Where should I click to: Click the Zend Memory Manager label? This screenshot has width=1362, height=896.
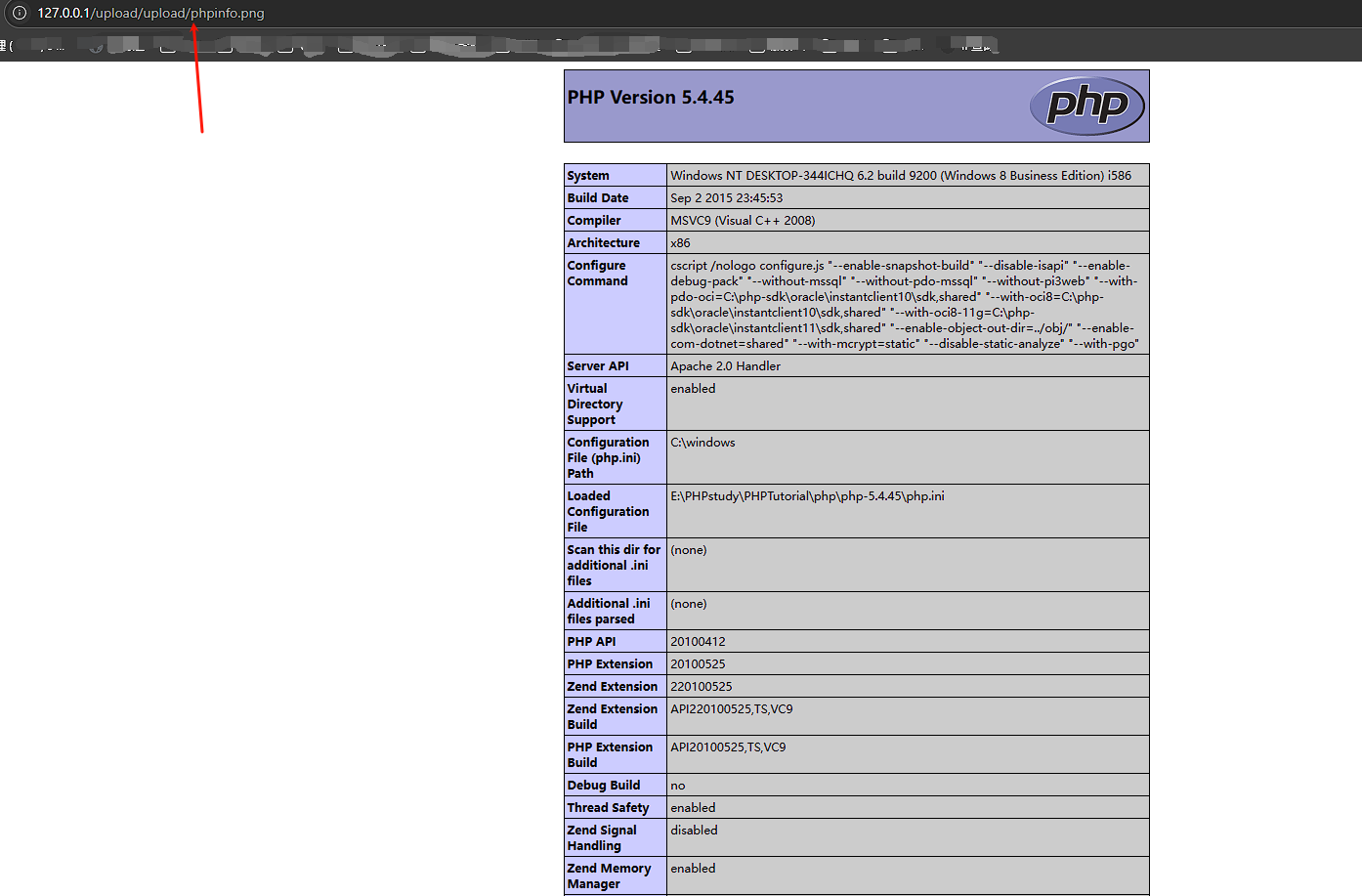(x=609, y=876)
